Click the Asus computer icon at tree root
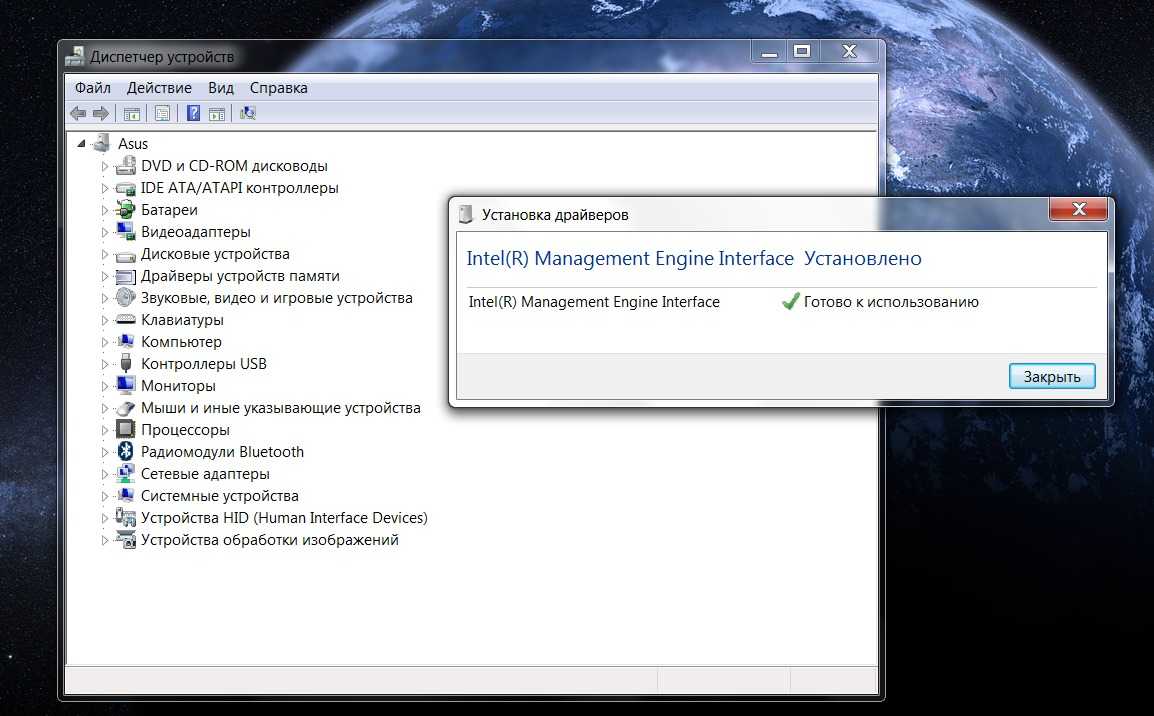Screen dimensions: 1154x716 coord(101,143)
